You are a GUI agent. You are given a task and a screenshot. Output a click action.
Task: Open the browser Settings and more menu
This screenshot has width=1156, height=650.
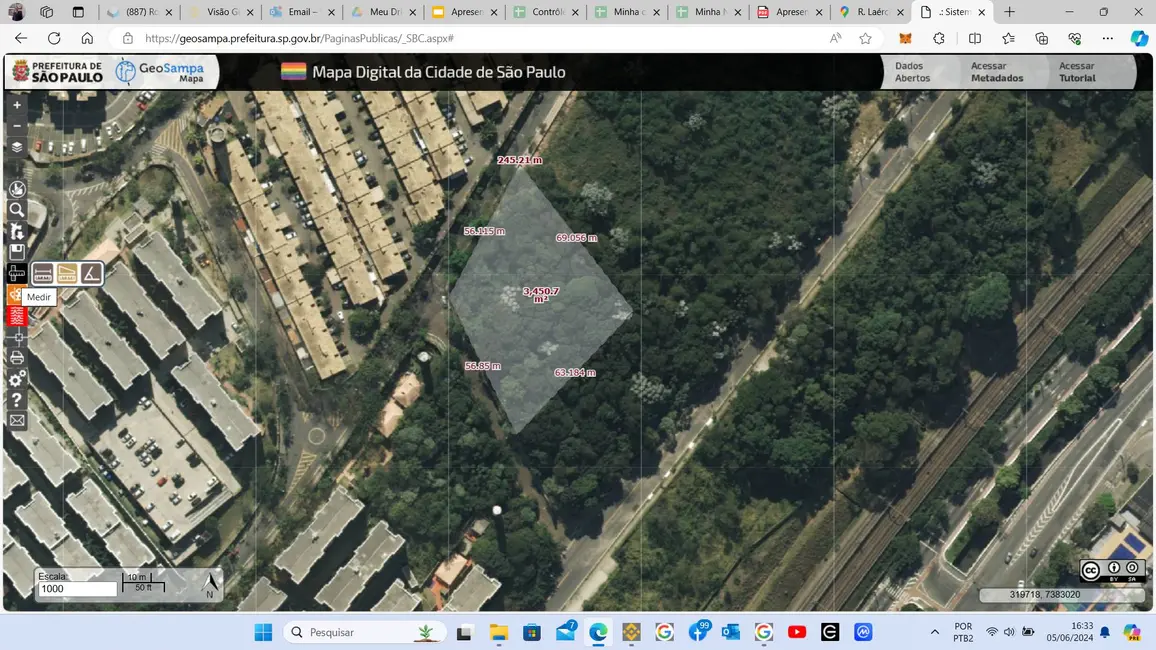1107,38
